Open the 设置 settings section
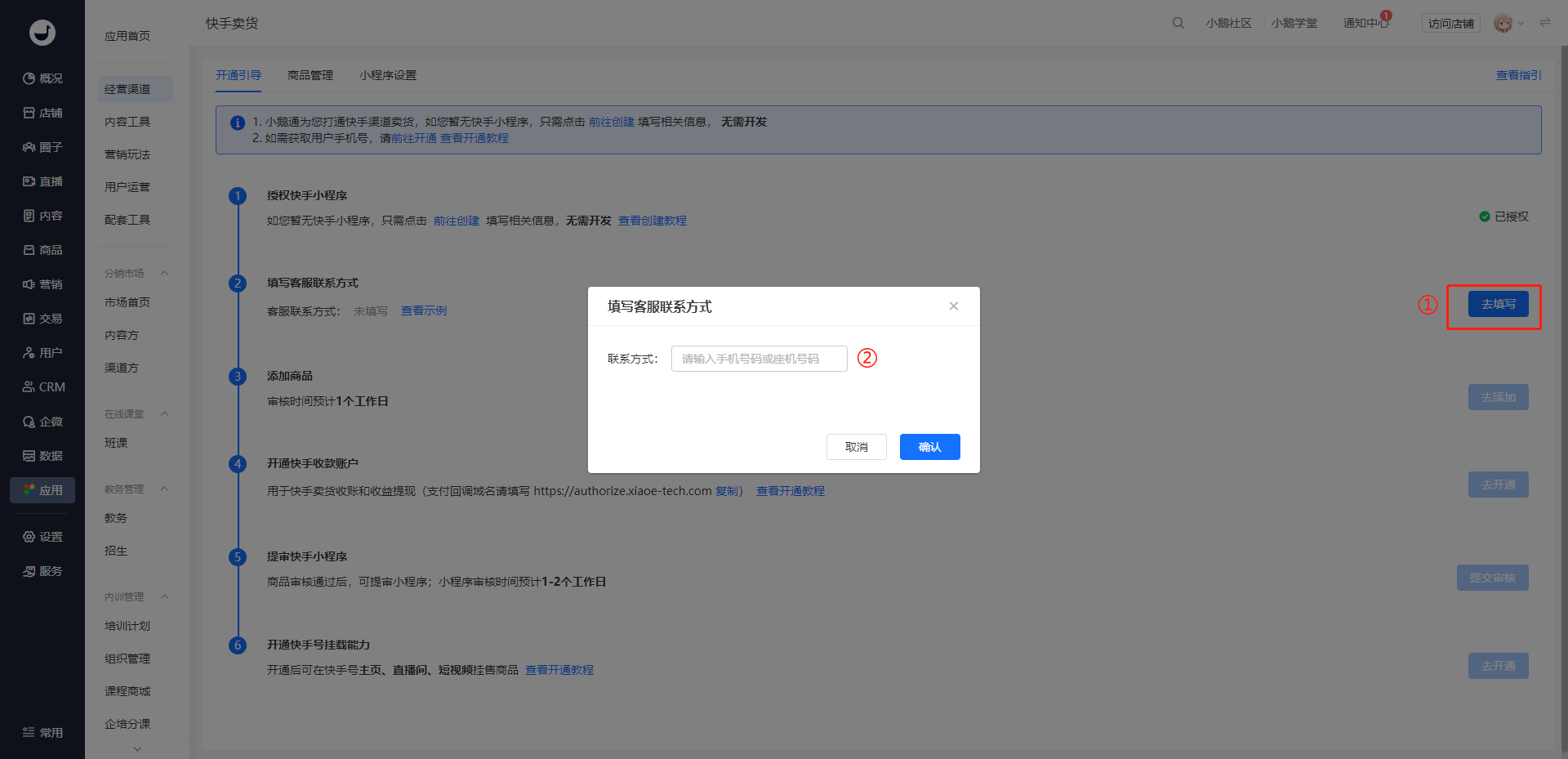This screenshot has height=759, width=1568. click(42, 537)
